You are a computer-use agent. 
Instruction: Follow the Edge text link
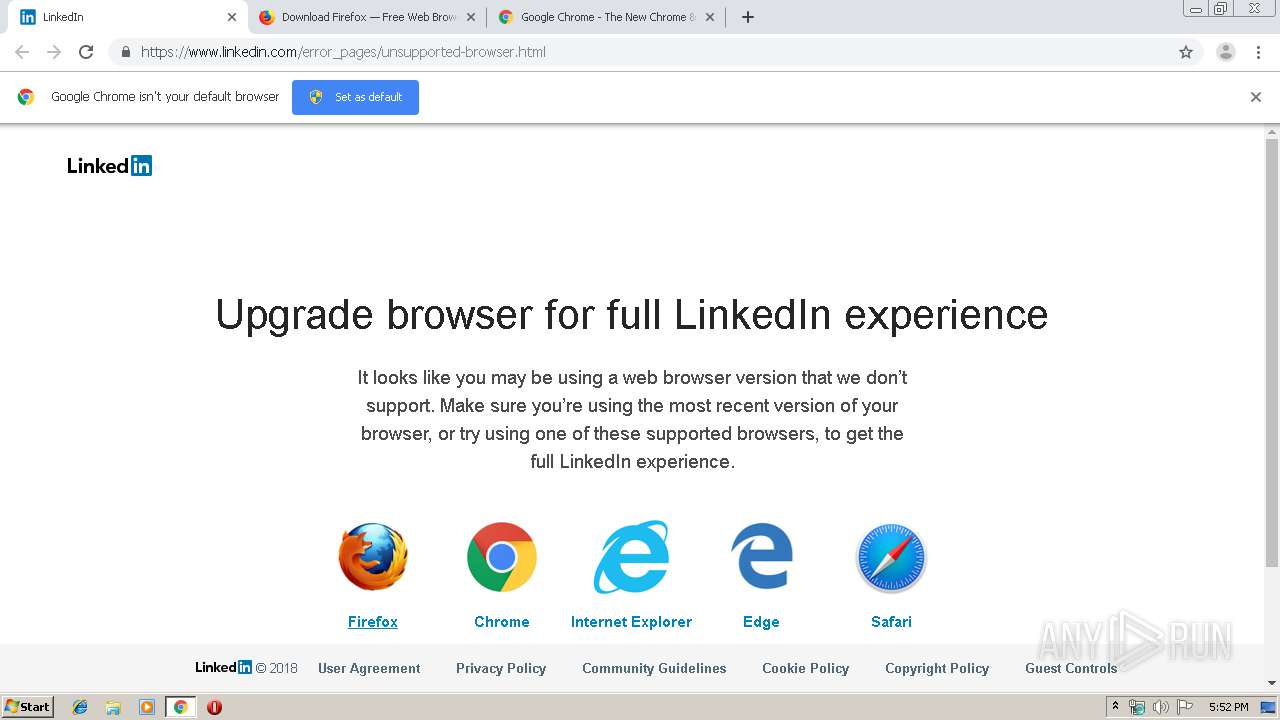pyautogui.click(x=761, y=622)
